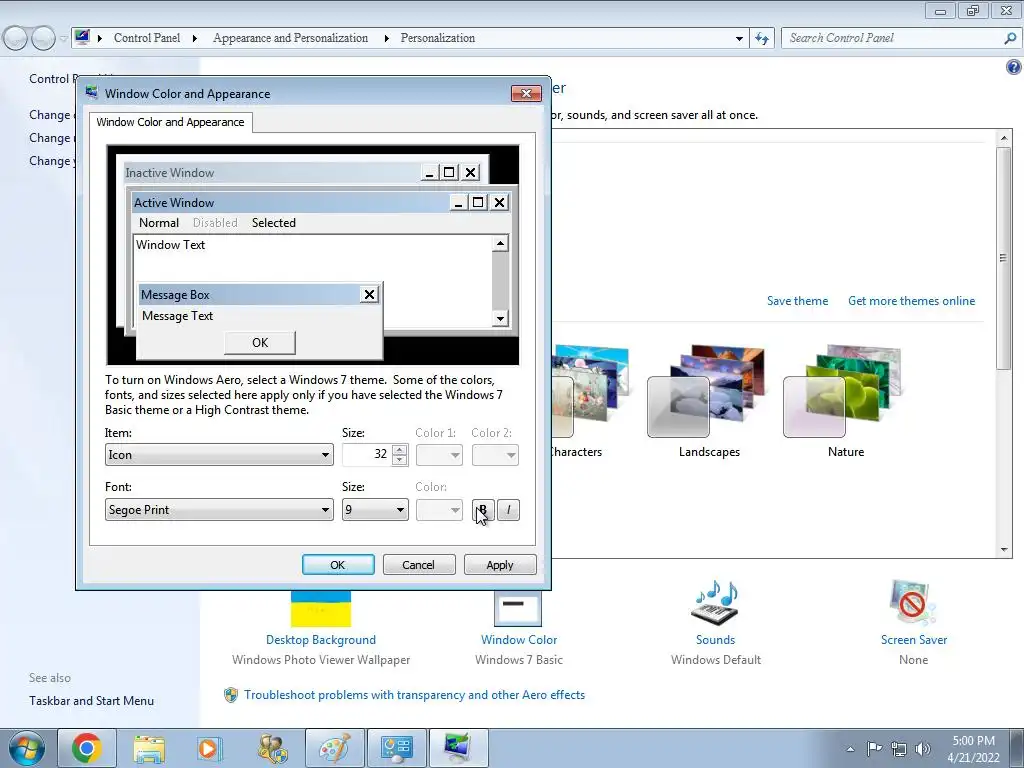Click Selected menu item in preview
The height and width of the screenshot is (768, 1024).
click(274, 223)
